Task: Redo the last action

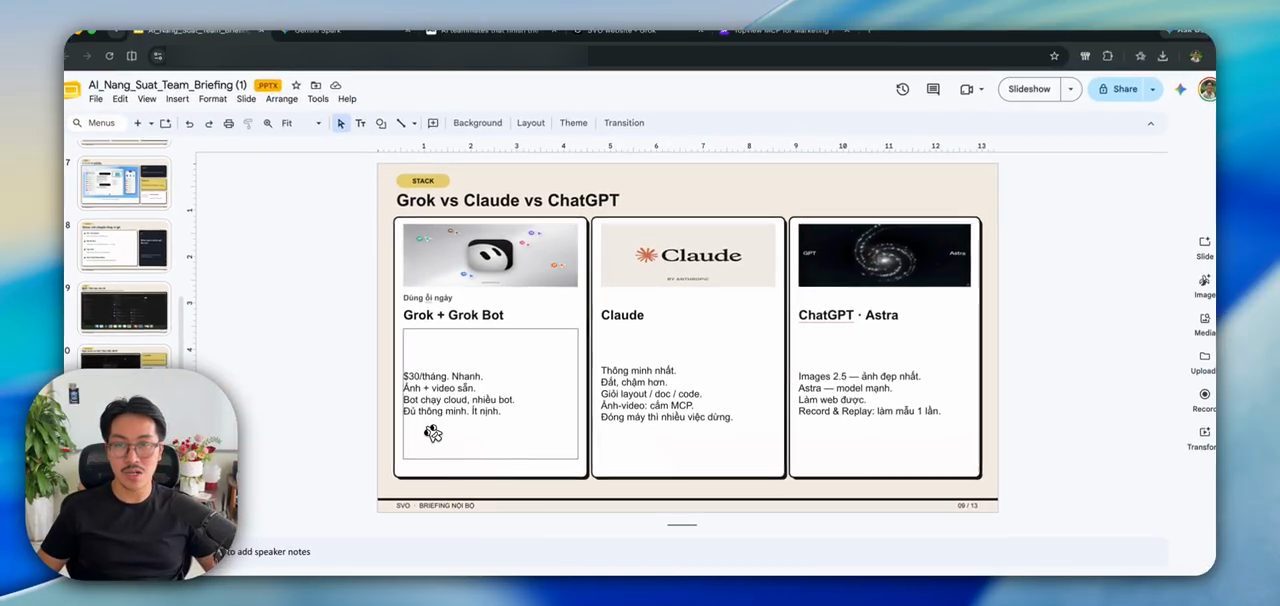Action: pyautogui.click(x=209, y=124)
